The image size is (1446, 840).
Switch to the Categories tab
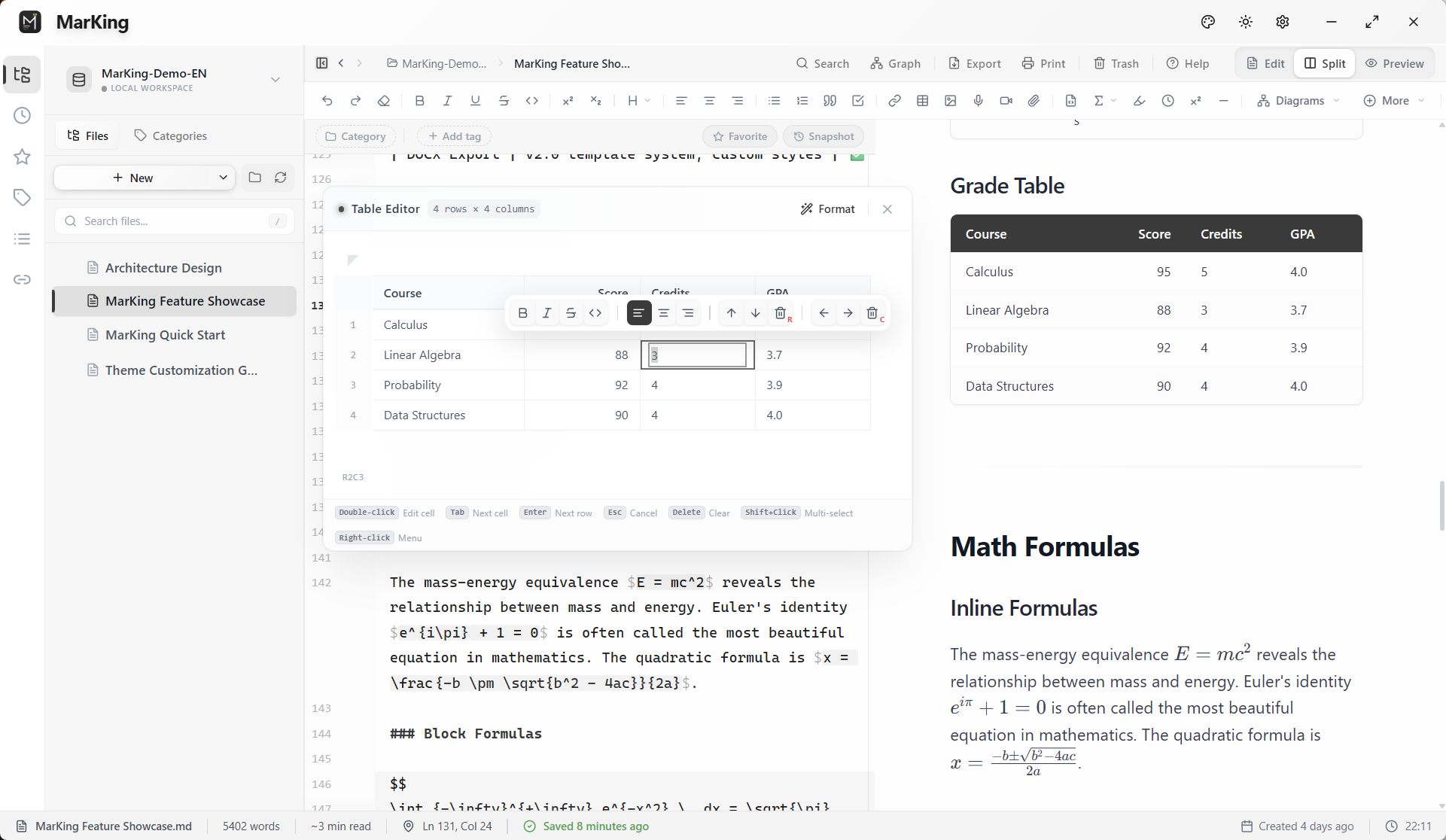[170, 135]
